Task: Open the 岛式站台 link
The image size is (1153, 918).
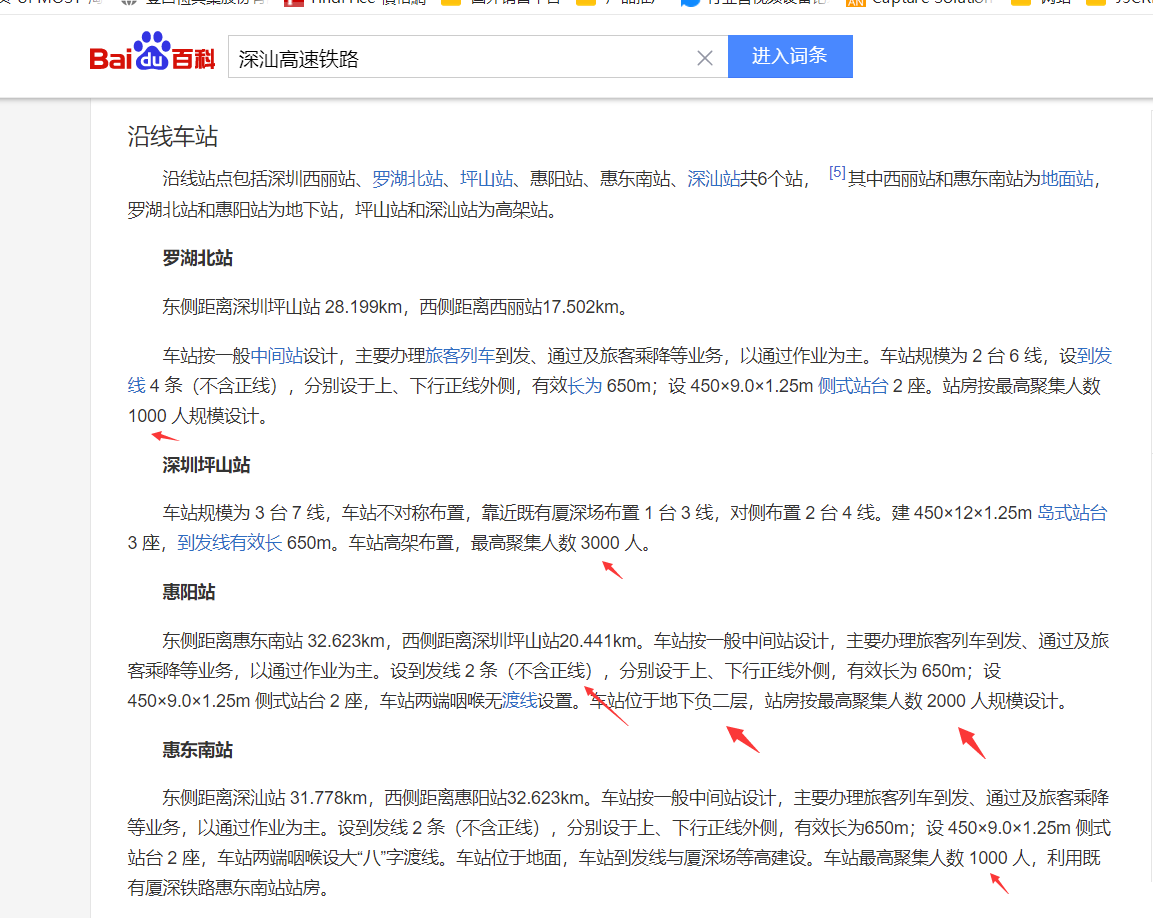Action: click(x=1072, y=513)
